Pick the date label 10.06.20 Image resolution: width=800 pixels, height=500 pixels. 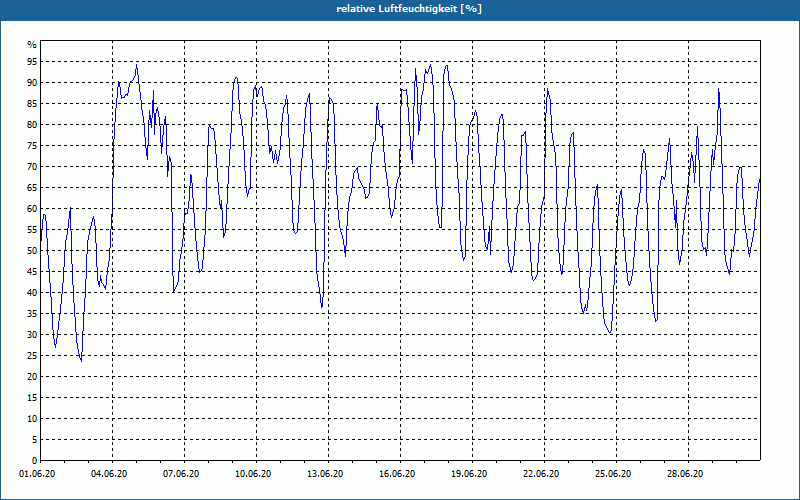pyautogui.click(x=253, y=474)
